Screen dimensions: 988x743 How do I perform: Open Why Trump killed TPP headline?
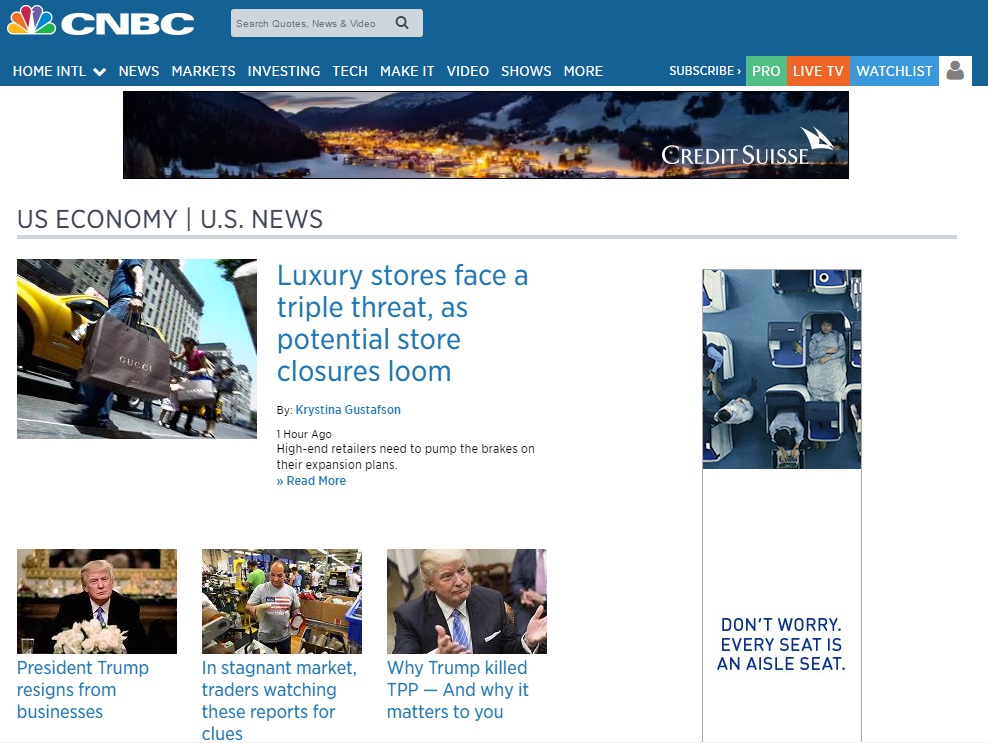click(457, 689)
